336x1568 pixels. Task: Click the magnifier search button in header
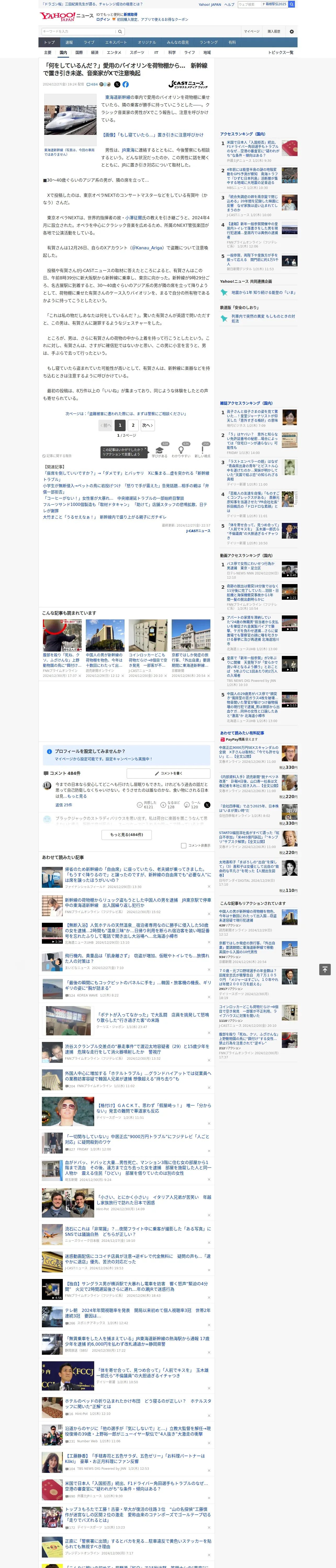(x=120, y=32)
